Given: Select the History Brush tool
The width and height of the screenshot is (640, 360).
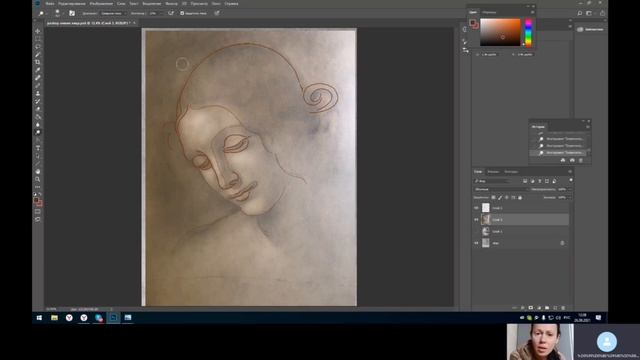Looking at the screenshot, I should 38,101.
